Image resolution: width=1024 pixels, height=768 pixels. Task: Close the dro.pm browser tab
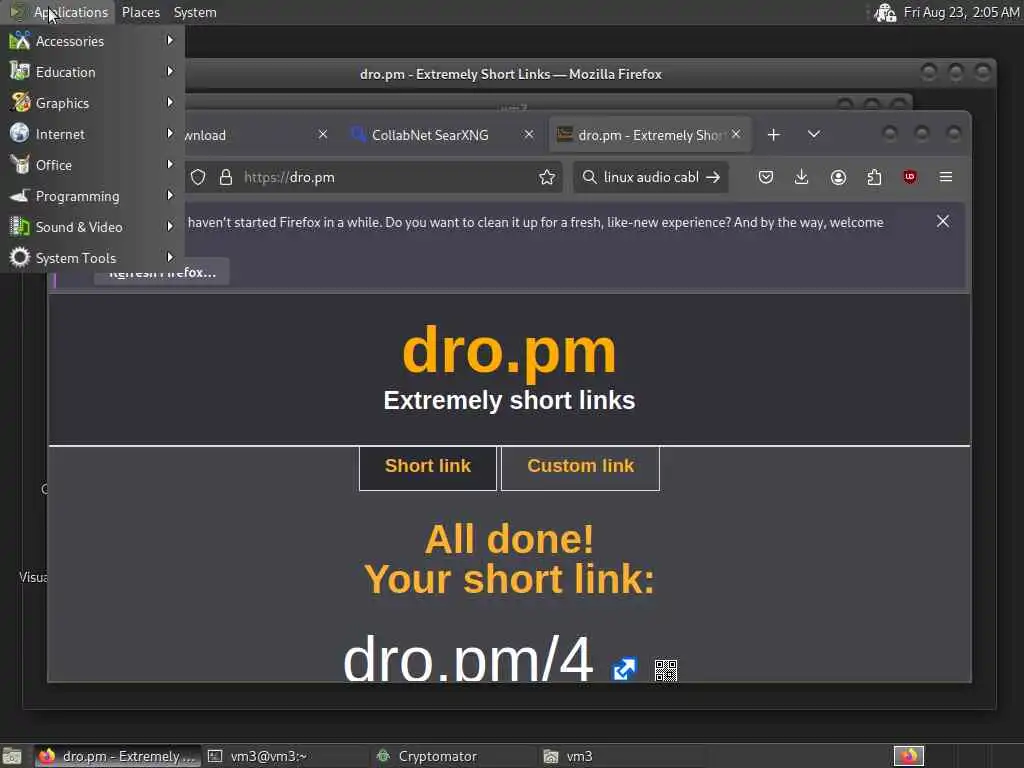click(736, 135)
